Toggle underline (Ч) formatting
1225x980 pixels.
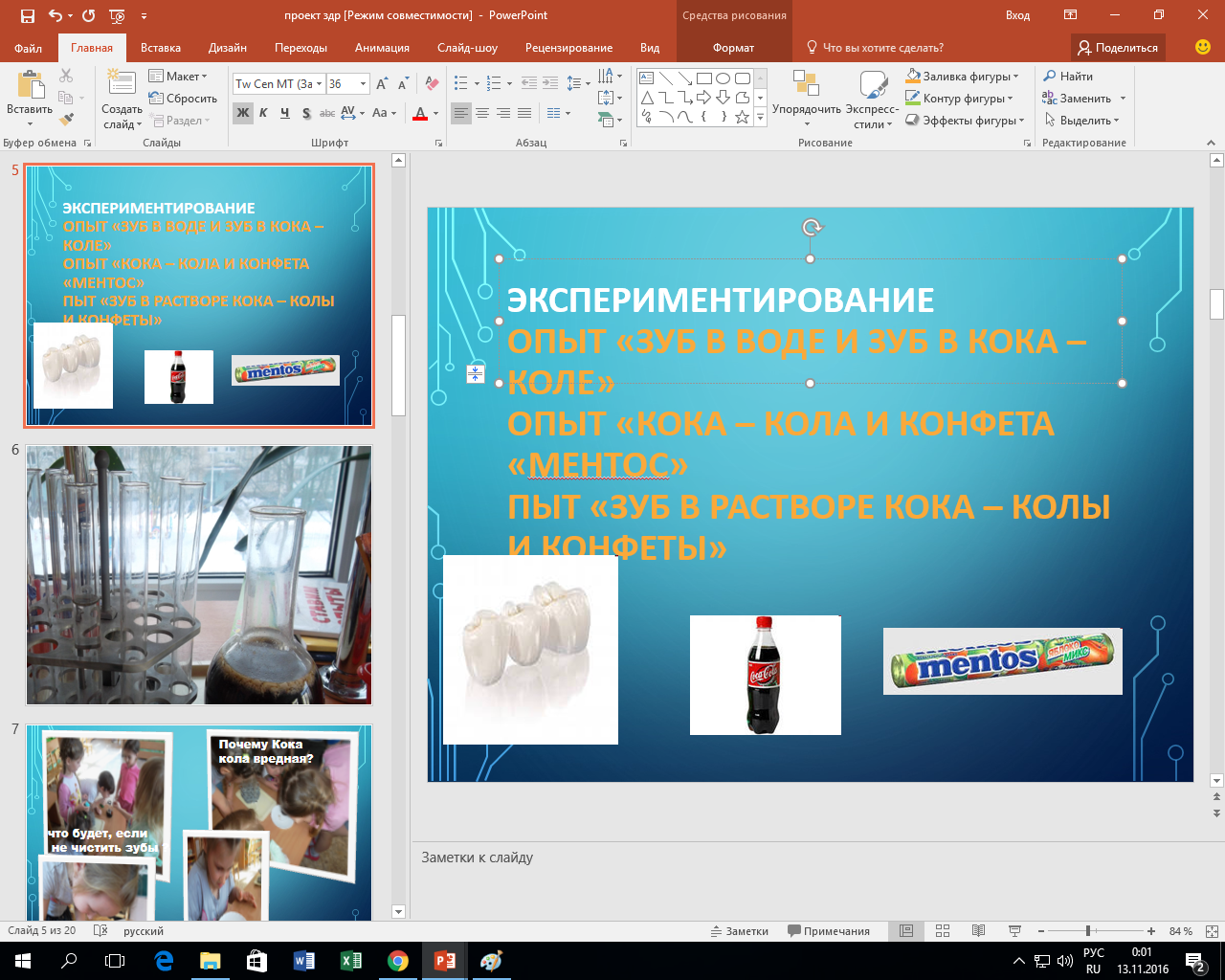(x=284, y=113)
